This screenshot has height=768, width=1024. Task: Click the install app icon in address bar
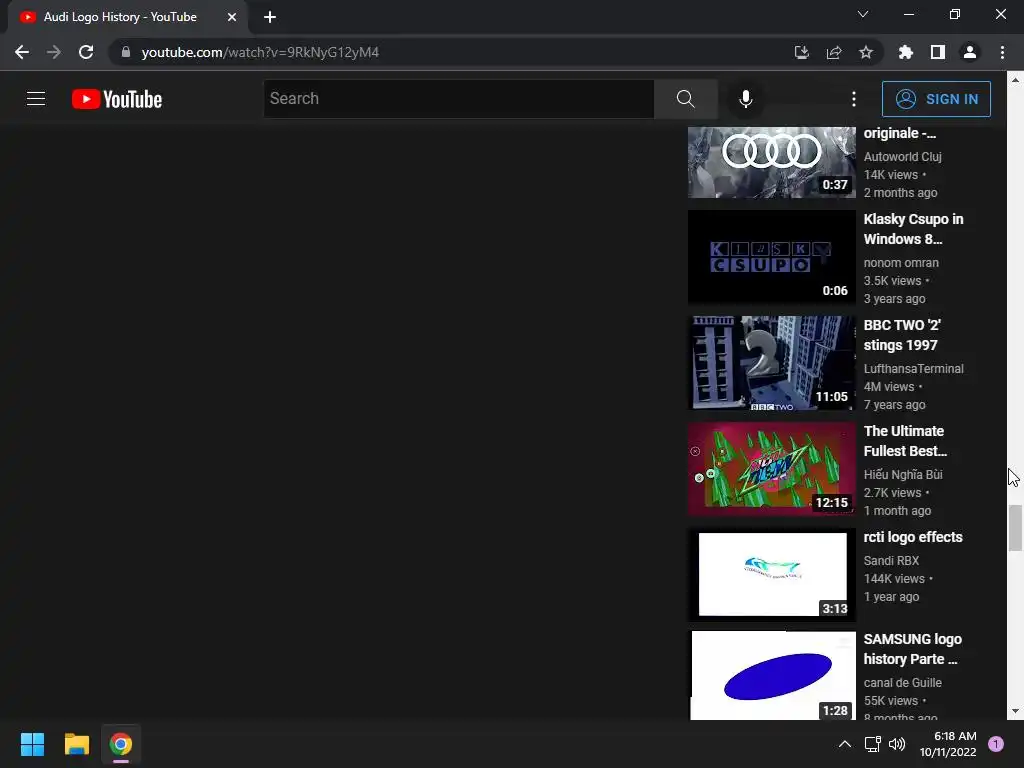click(x=801, y=52)
